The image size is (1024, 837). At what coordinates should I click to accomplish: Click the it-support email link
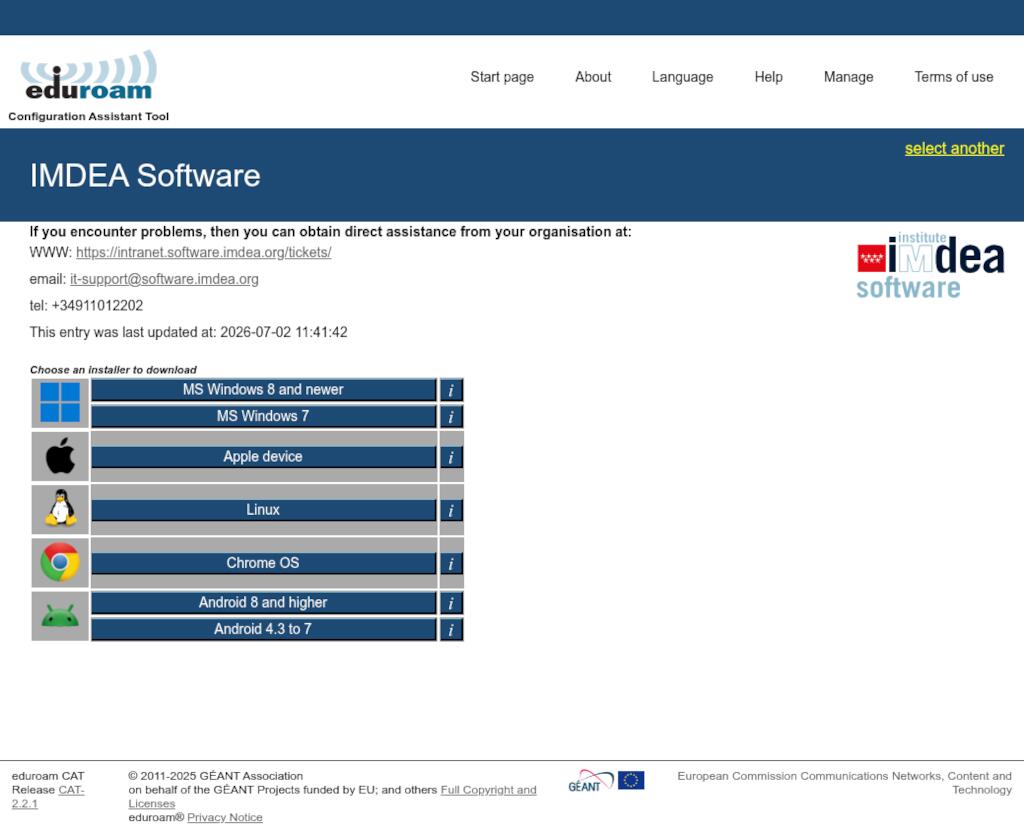[164, 279]
